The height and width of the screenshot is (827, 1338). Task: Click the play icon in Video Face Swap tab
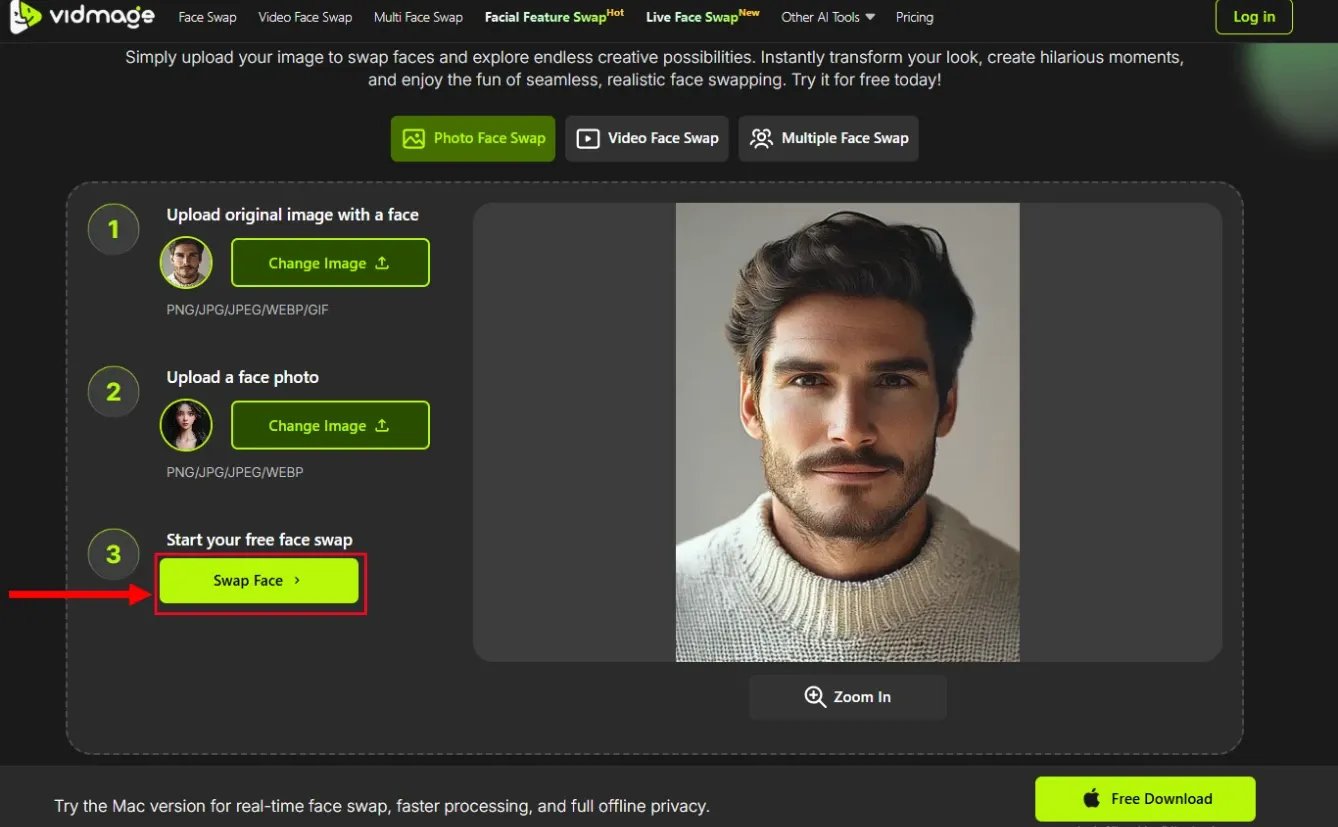pos(589,138)
